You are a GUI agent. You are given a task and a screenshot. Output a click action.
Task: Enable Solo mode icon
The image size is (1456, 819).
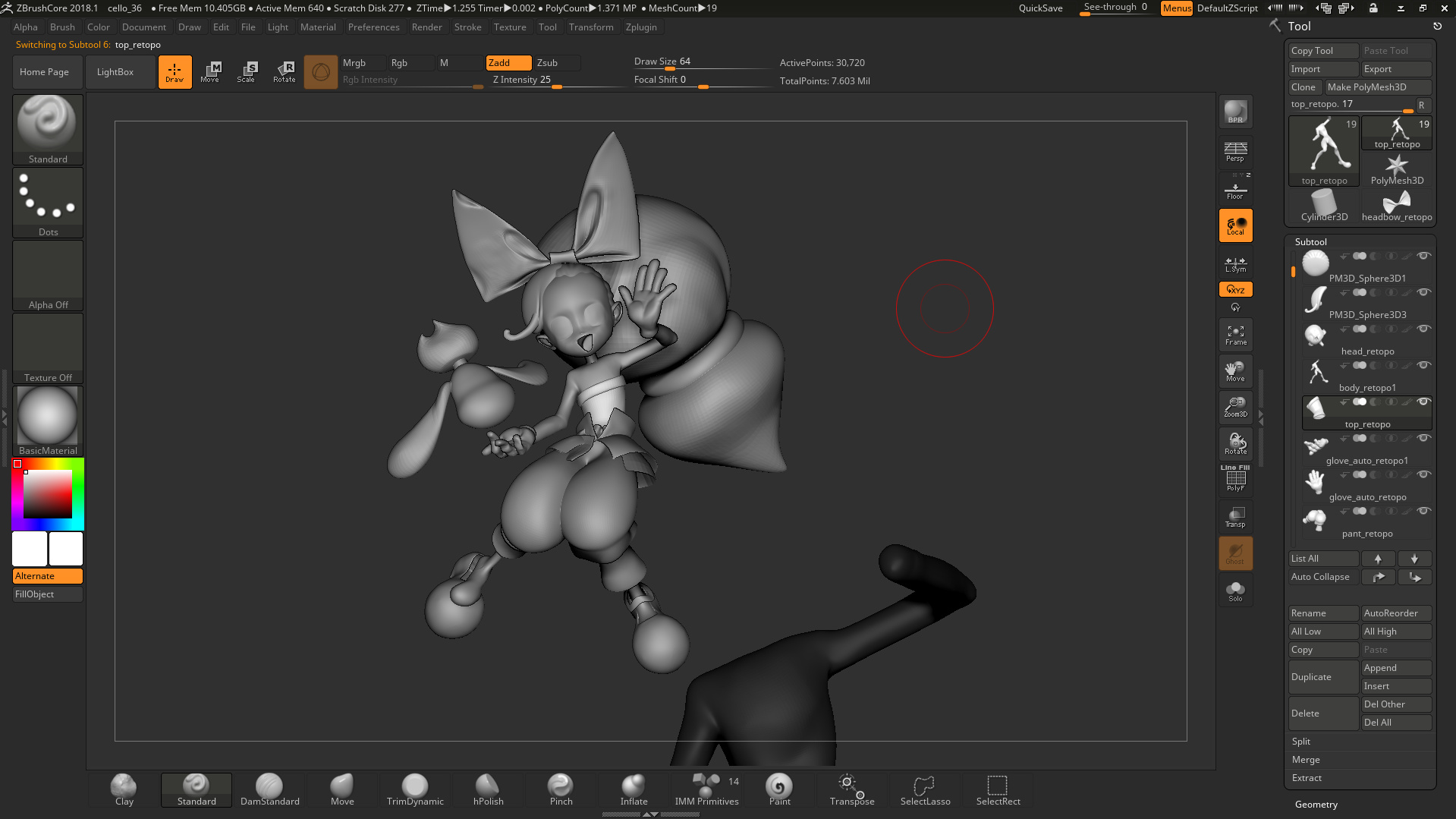click(x=1235, y=591)
